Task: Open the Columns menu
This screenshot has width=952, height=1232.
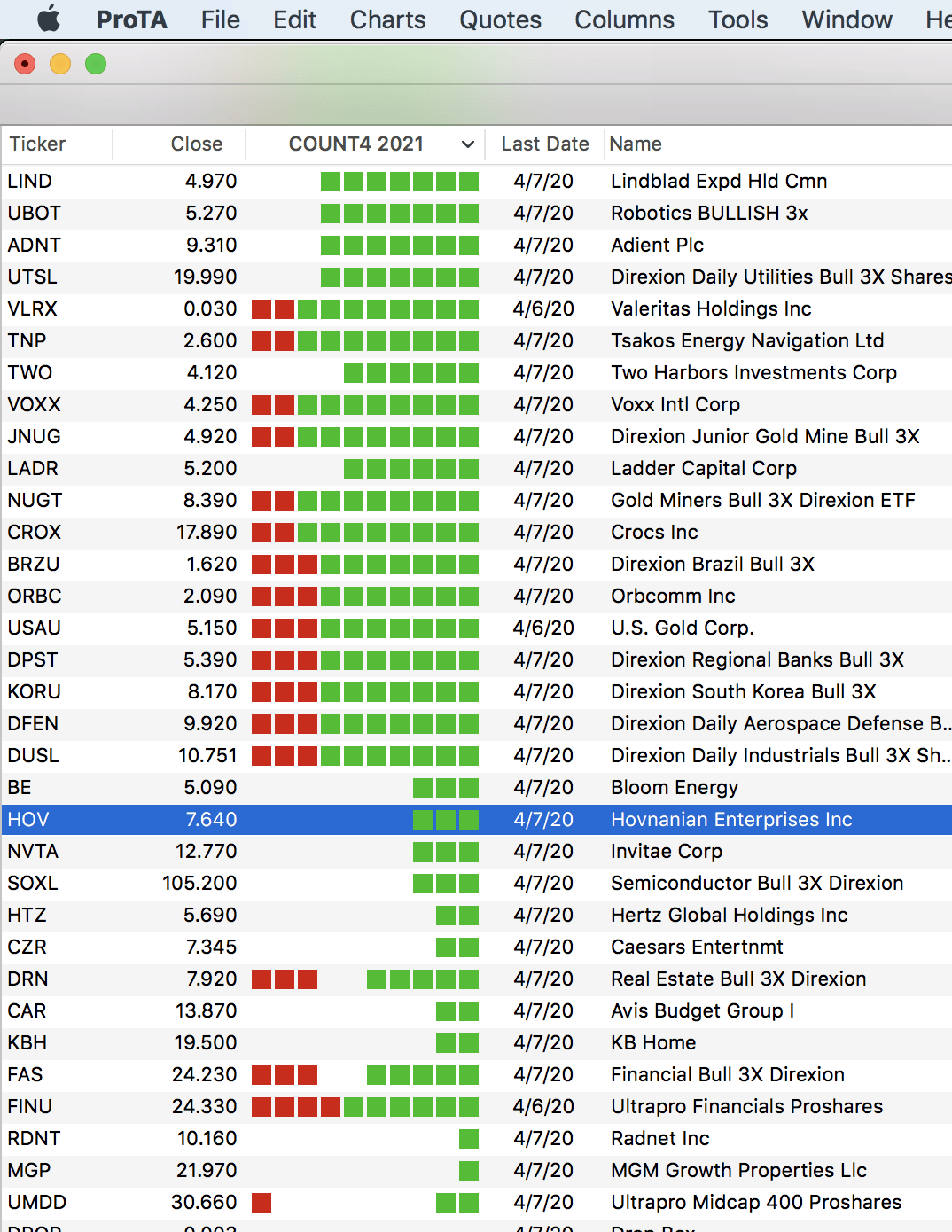Action: point(624,19)
